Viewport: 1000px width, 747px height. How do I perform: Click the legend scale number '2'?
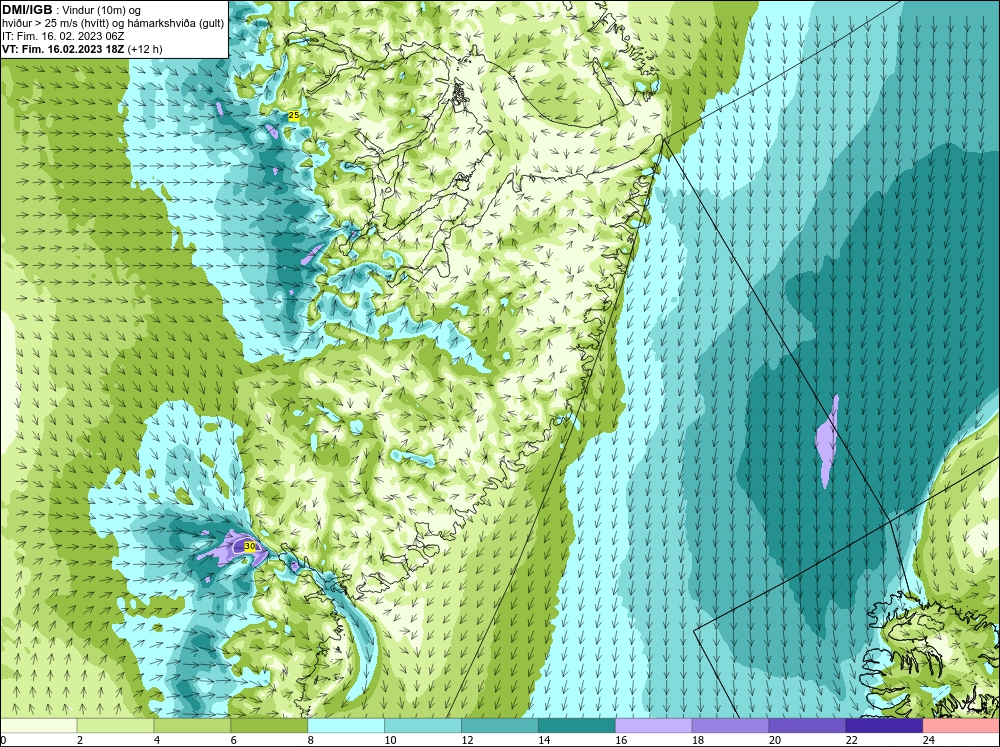coord(80,740)
